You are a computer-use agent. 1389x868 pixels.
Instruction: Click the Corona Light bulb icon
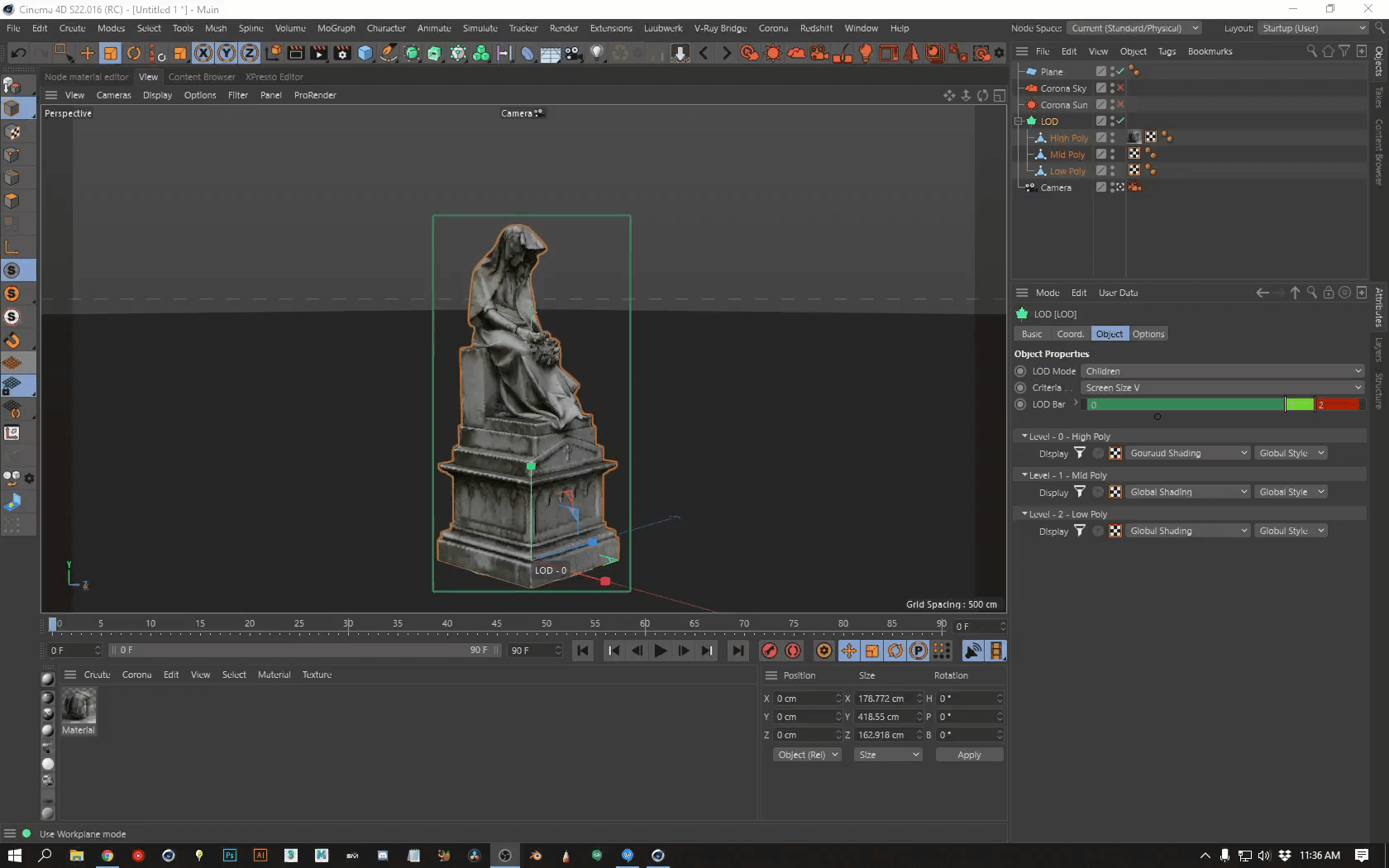click(x=866, y=53)
